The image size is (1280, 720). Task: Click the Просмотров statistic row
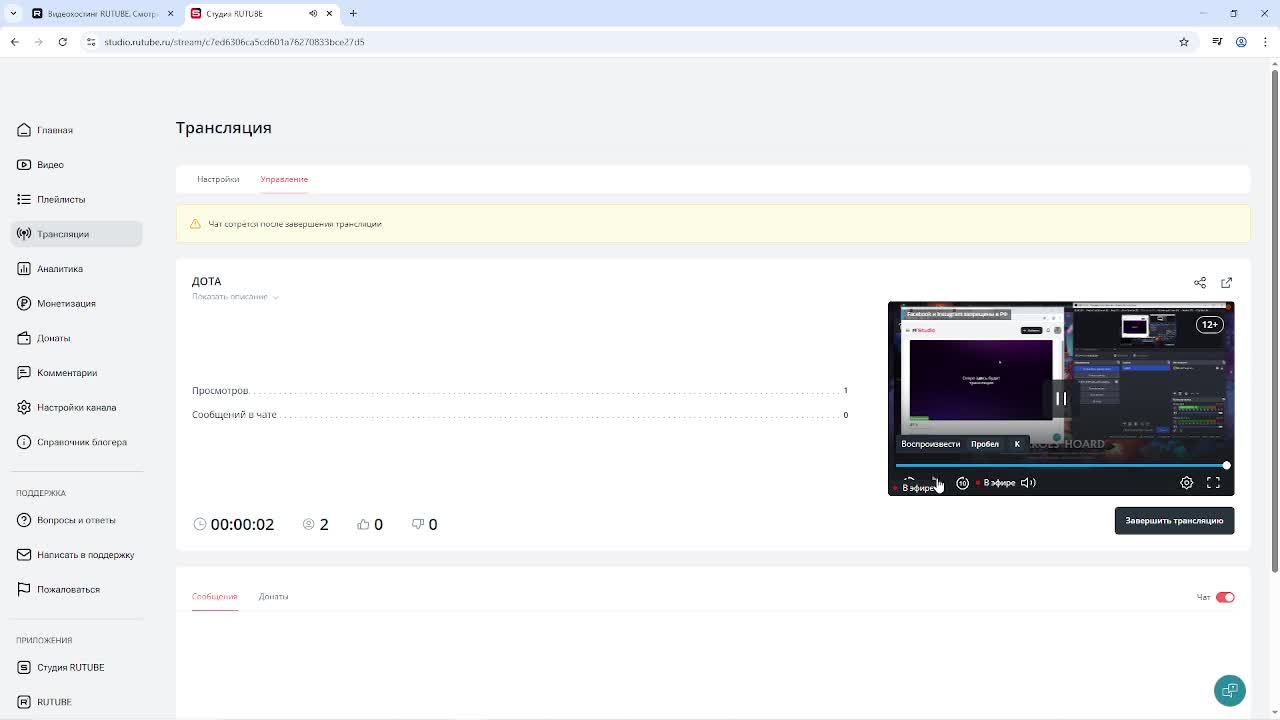click(x=520, y=391)
